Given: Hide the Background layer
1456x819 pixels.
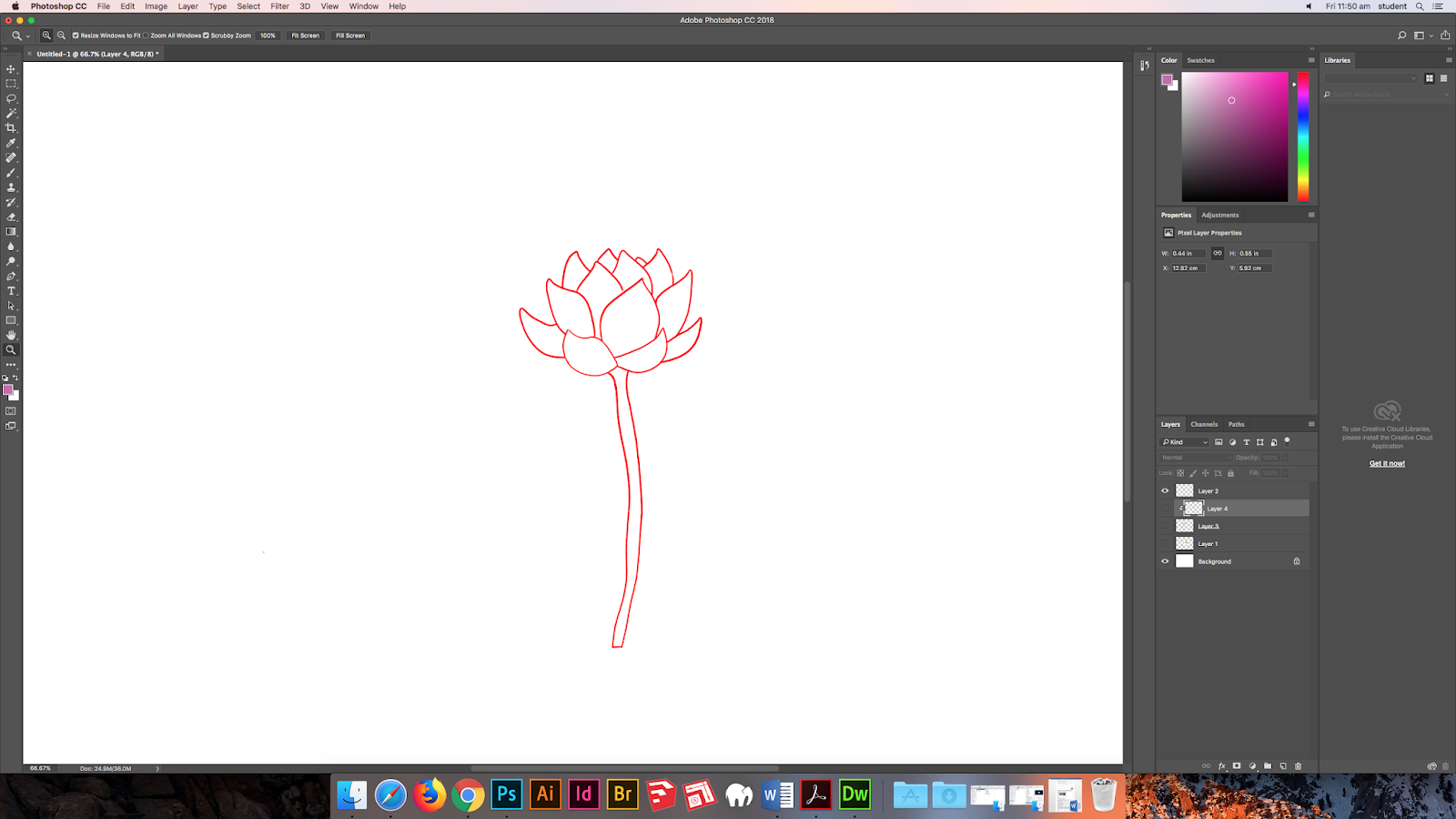Looking at the screenshot, I should [1165, 561].
